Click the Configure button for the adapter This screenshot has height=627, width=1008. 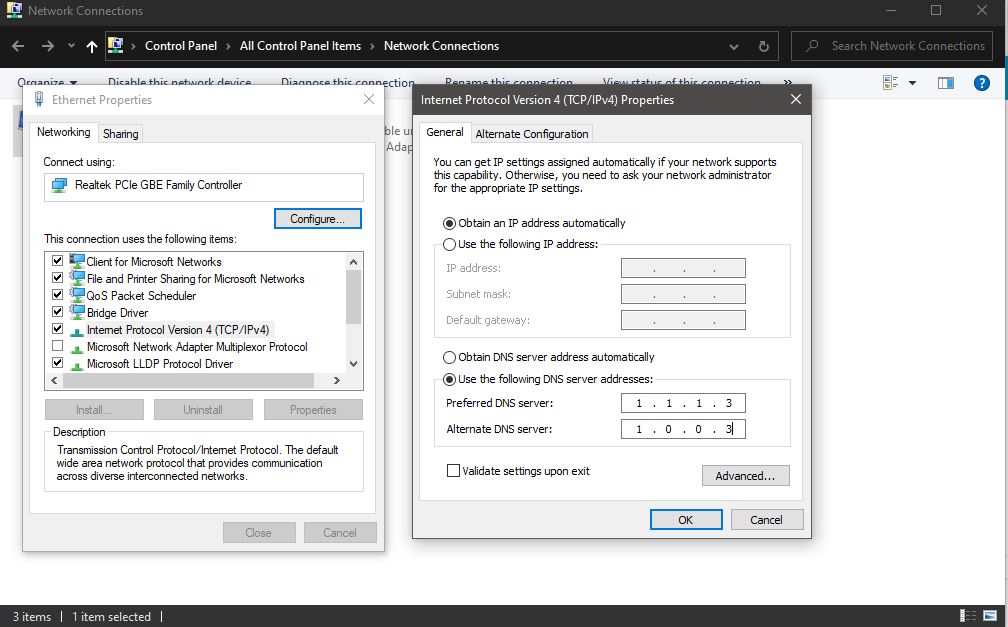[x=317, y=218]
